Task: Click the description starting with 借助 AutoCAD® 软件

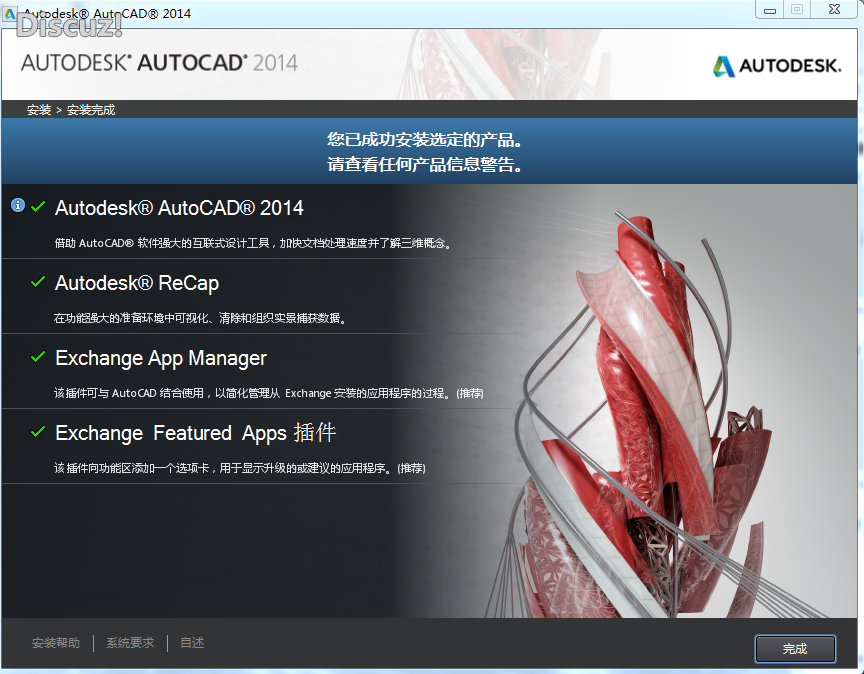Action: (253, 243)
